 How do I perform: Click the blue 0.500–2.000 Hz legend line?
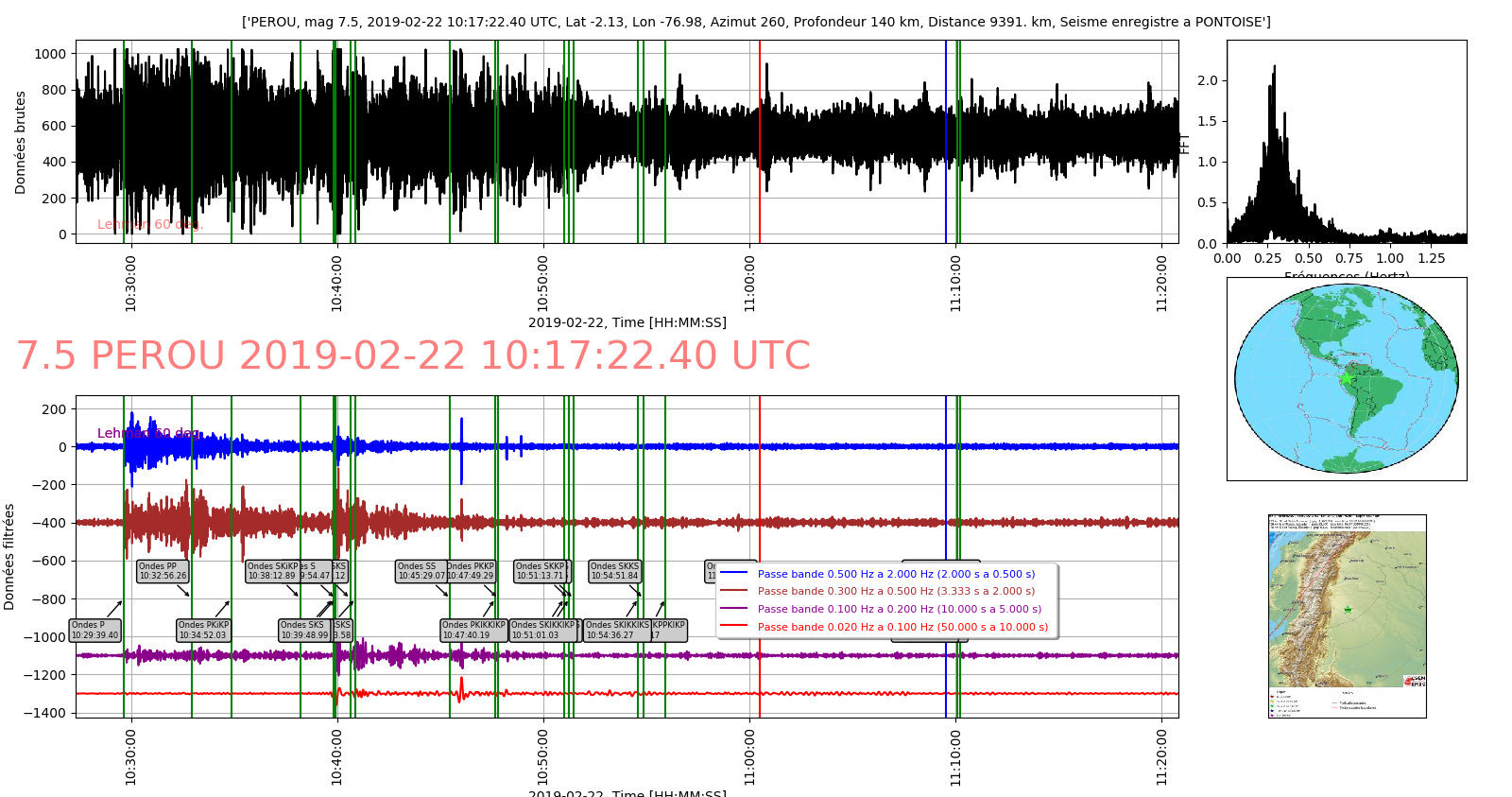click(x=733, y=573)
